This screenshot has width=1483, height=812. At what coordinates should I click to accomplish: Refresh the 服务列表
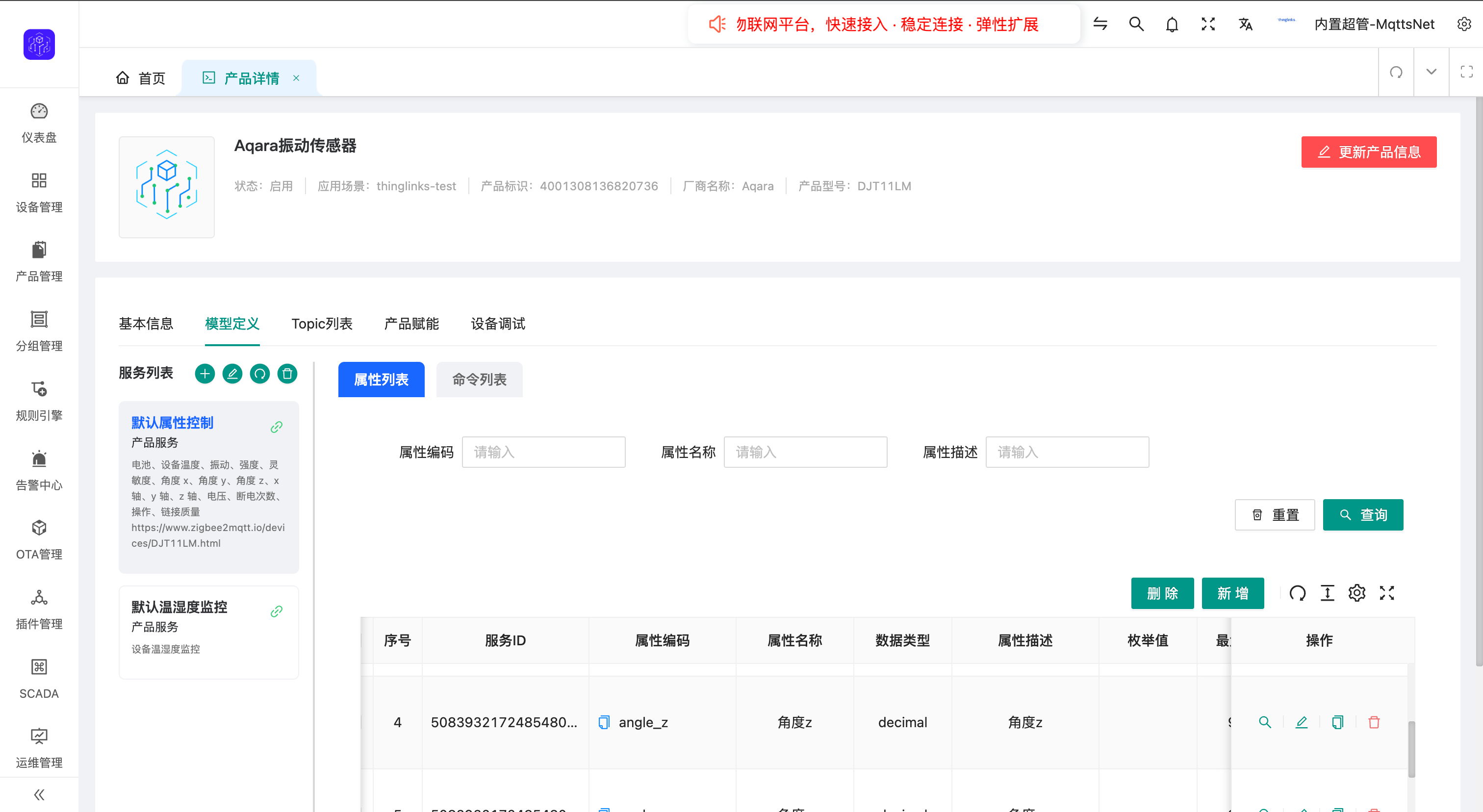[x=259, y=374]
